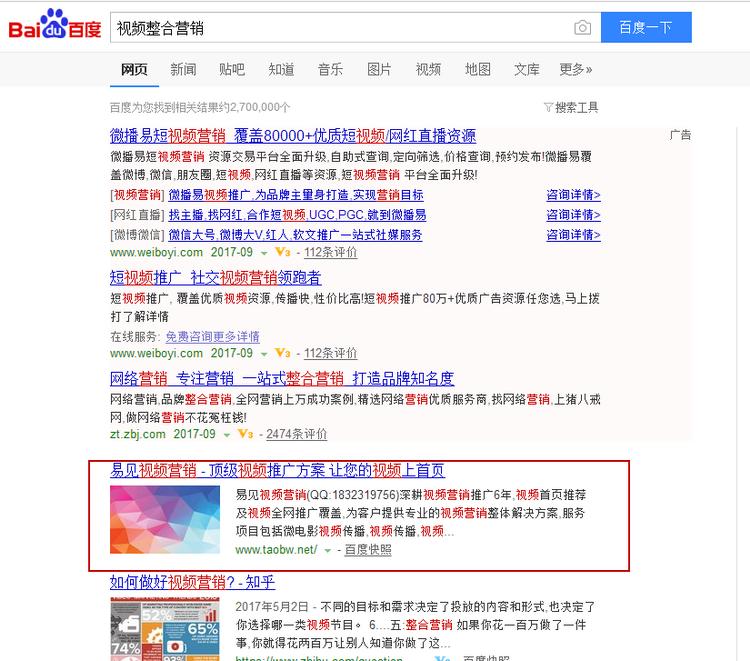Image resolution: width=750 pixels, height=661 pixels.
Task: Open 112条评价 under the first weiboyi ad
Action: (x=331, y=252)
